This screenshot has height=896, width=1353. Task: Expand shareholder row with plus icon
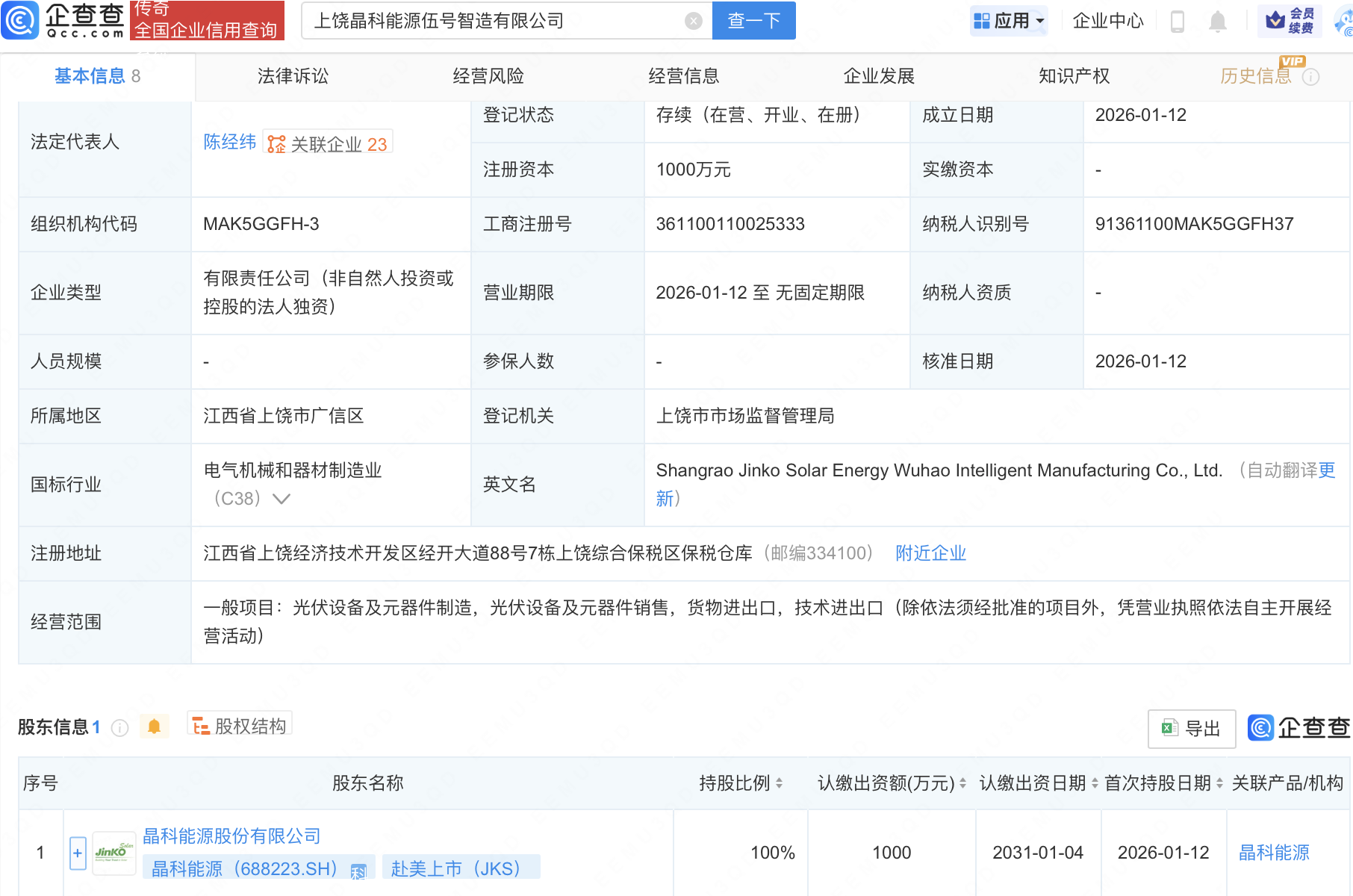click(78, 853)
